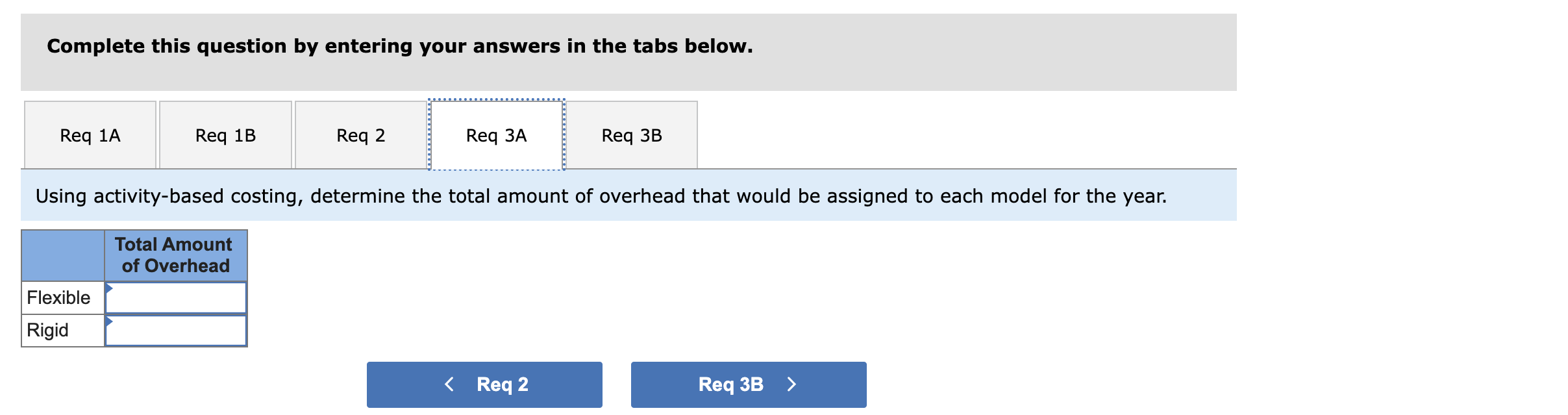This screenshot has height=415, width=1568.
Task: Click the activity-based costing instruction banner
Action: [623, 196]
